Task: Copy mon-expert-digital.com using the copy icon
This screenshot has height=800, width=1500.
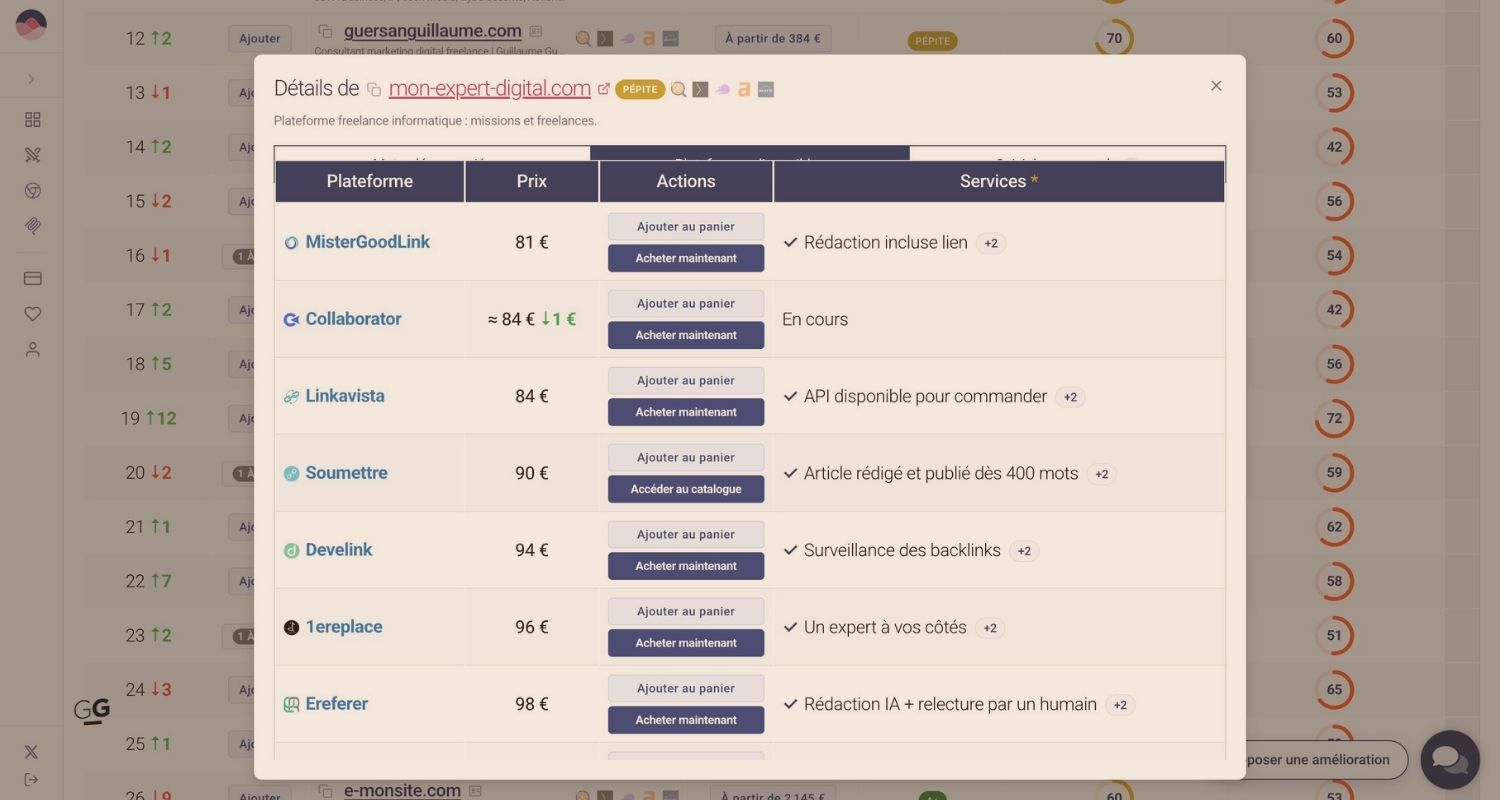Action: pos(374,89)
